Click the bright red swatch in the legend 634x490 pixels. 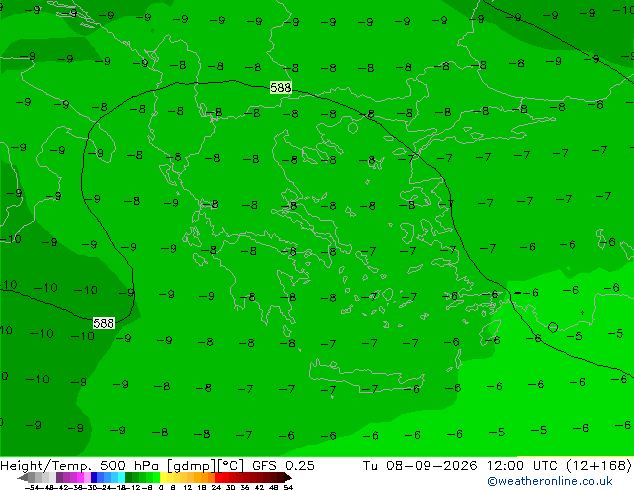(218, 477)
